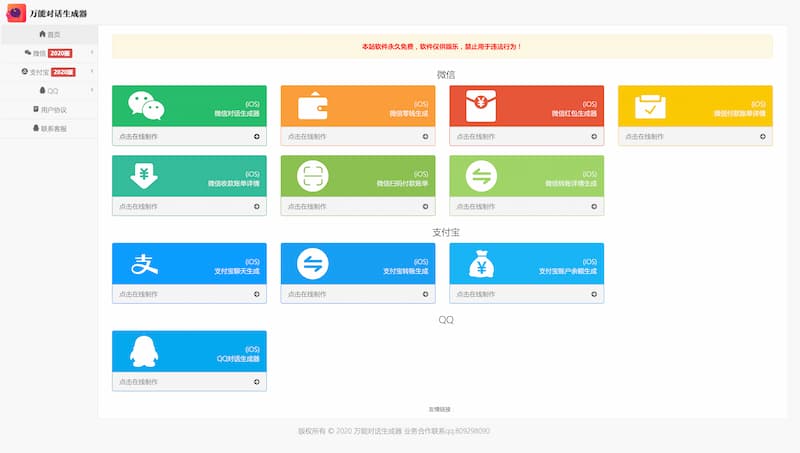Click the 支付宝 section heading
This screenshot has width=800, height=453.
coord(446,232)
